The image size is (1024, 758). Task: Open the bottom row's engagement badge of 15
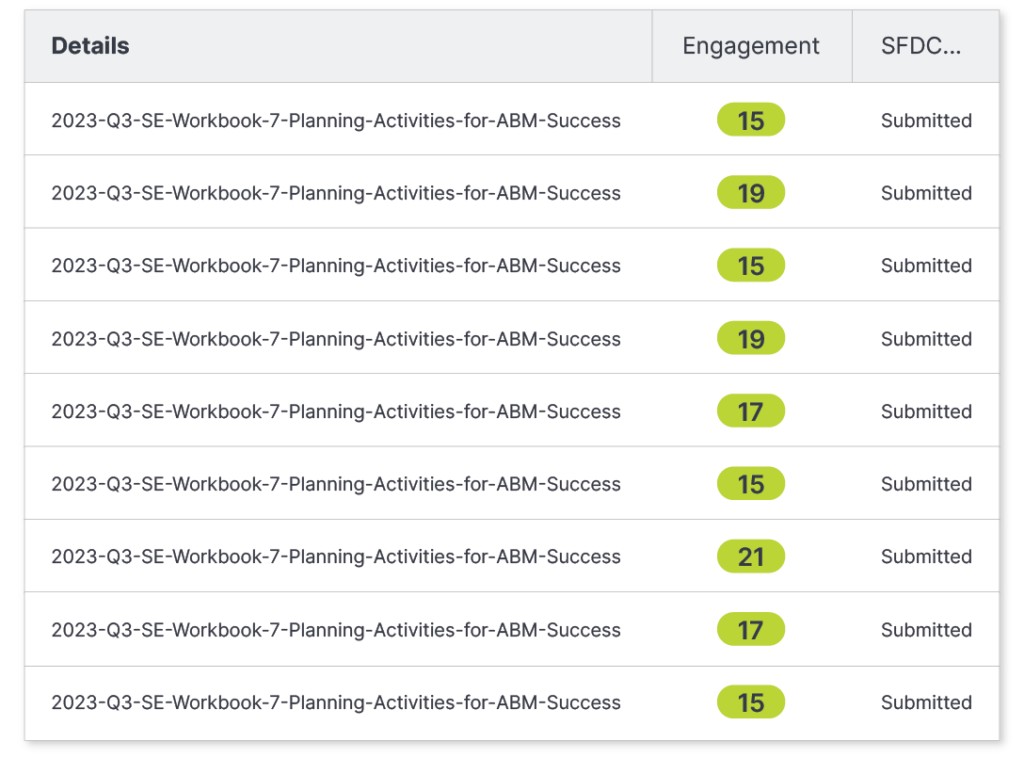coord(750,702)
